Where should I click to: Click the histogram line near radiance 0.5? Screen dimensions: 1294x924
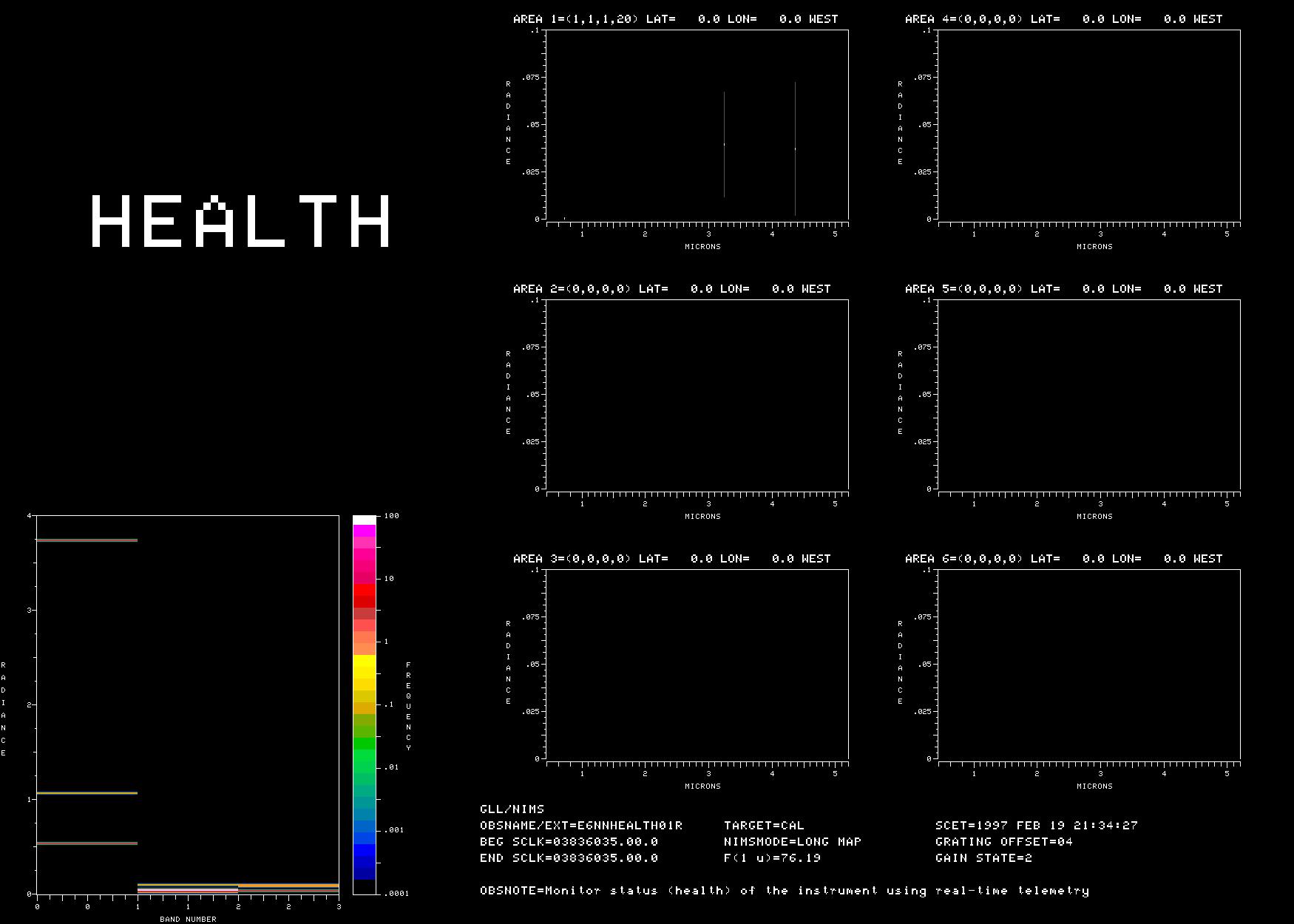87,843
